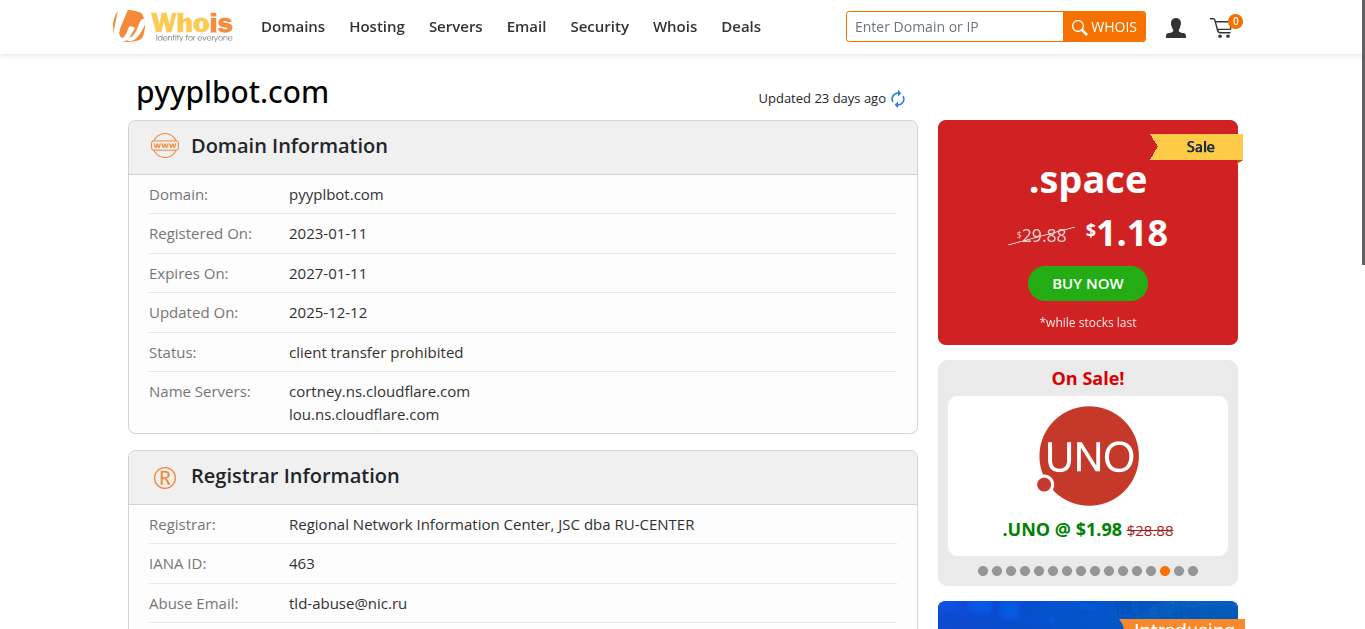
Task: Open the Security menu
Action: [x=599, y=27]
